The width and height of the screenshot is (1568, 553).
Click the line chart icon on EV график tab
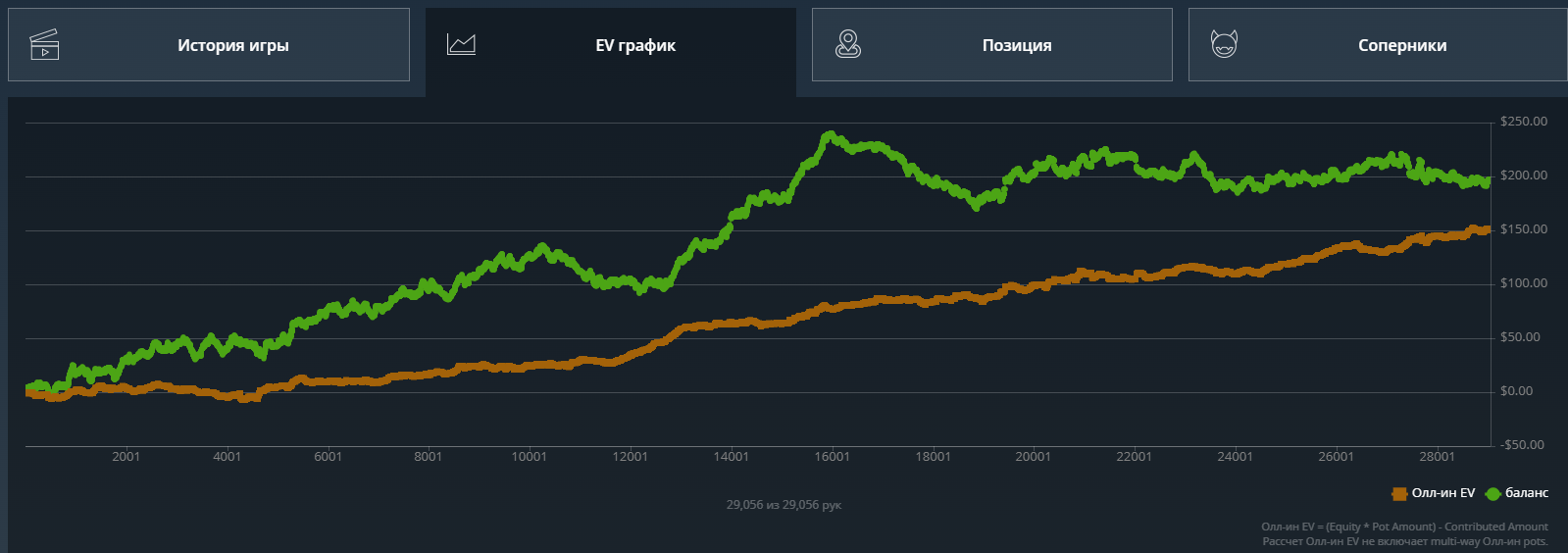461,44
